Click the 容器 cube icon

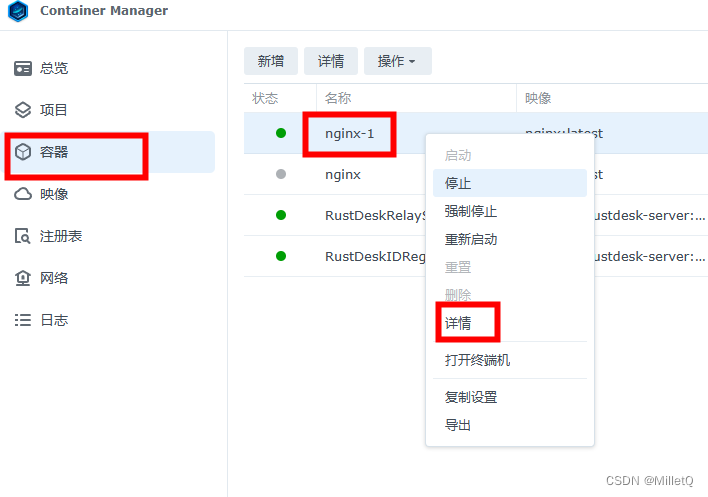click(x=23, y=152)
